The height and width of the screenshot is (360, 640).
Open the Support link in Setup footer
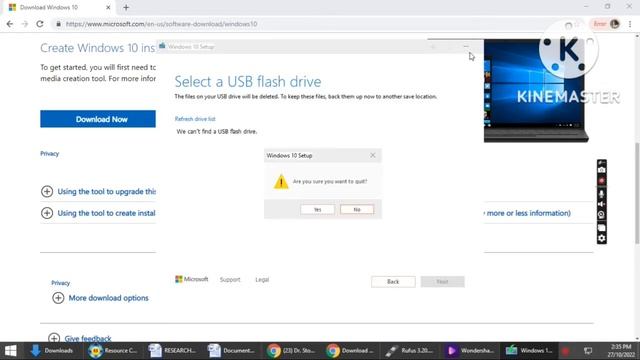tap(230, 280)
